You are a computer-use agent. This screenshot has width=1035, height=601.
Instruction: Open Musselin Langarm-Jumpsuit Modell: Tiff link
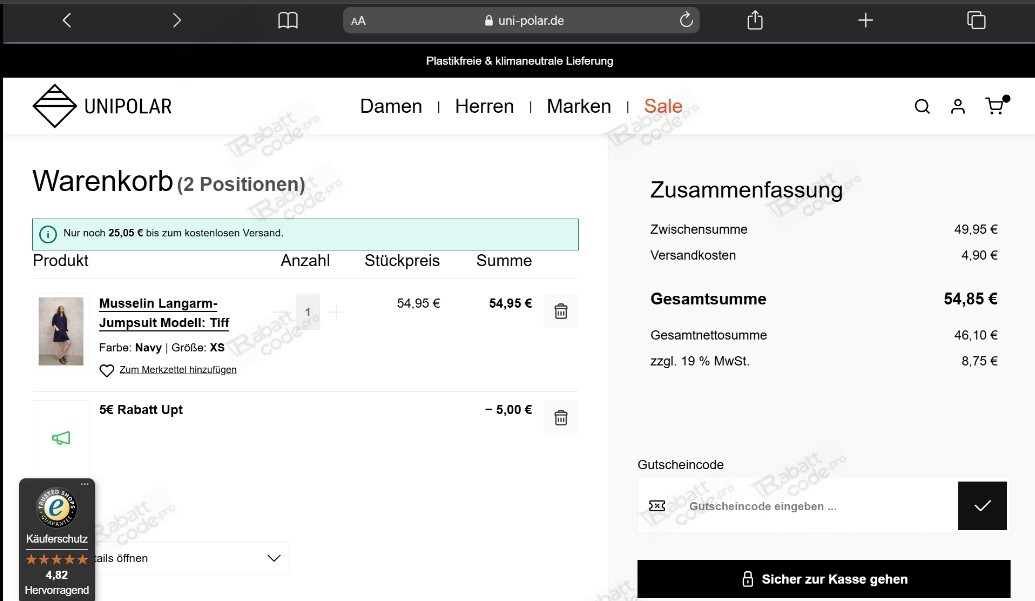pos(164,313)
